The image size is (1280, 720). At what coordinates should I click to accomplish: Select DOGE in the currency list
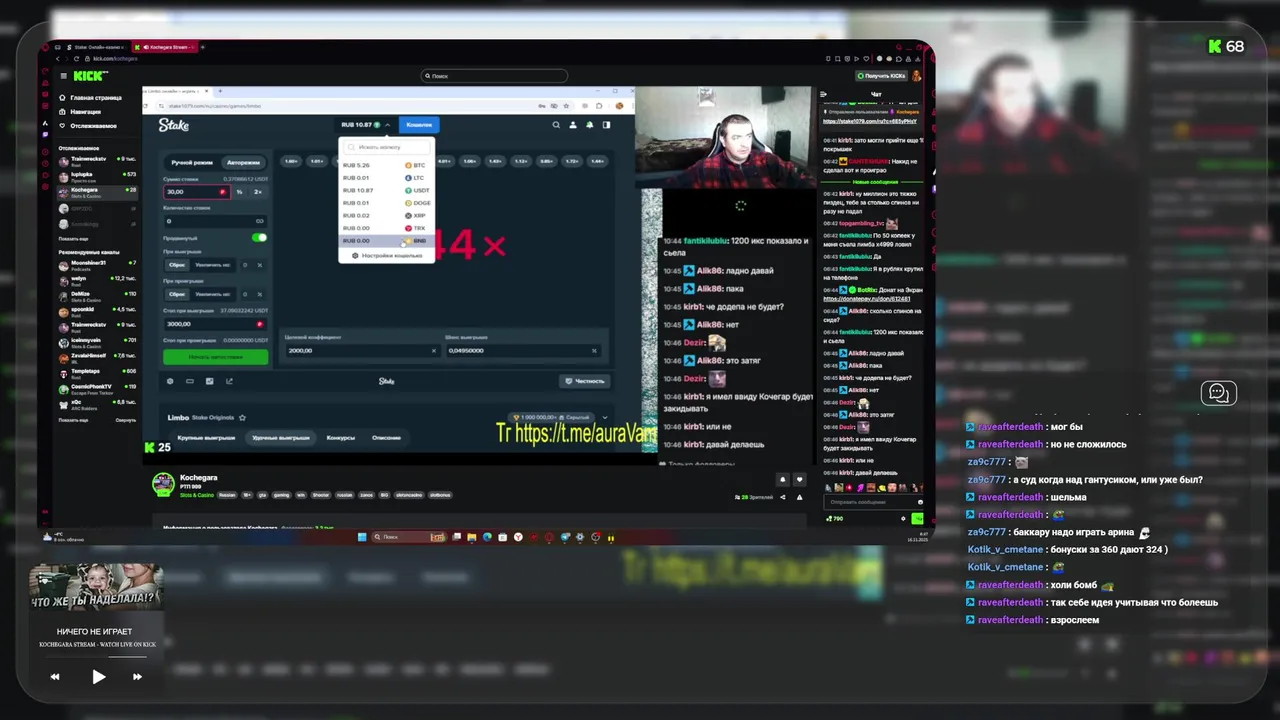[386, 203]
